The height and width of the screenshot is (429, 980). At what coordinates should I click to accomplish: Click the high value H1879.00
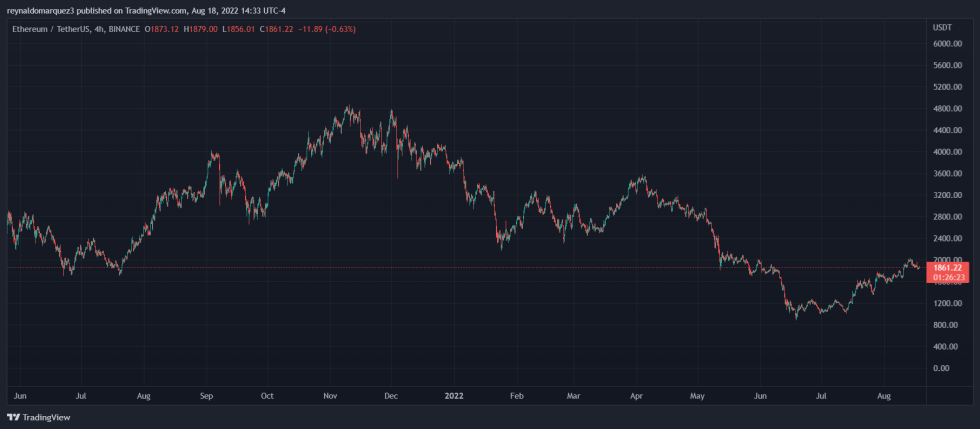click(x=200, y=29)
